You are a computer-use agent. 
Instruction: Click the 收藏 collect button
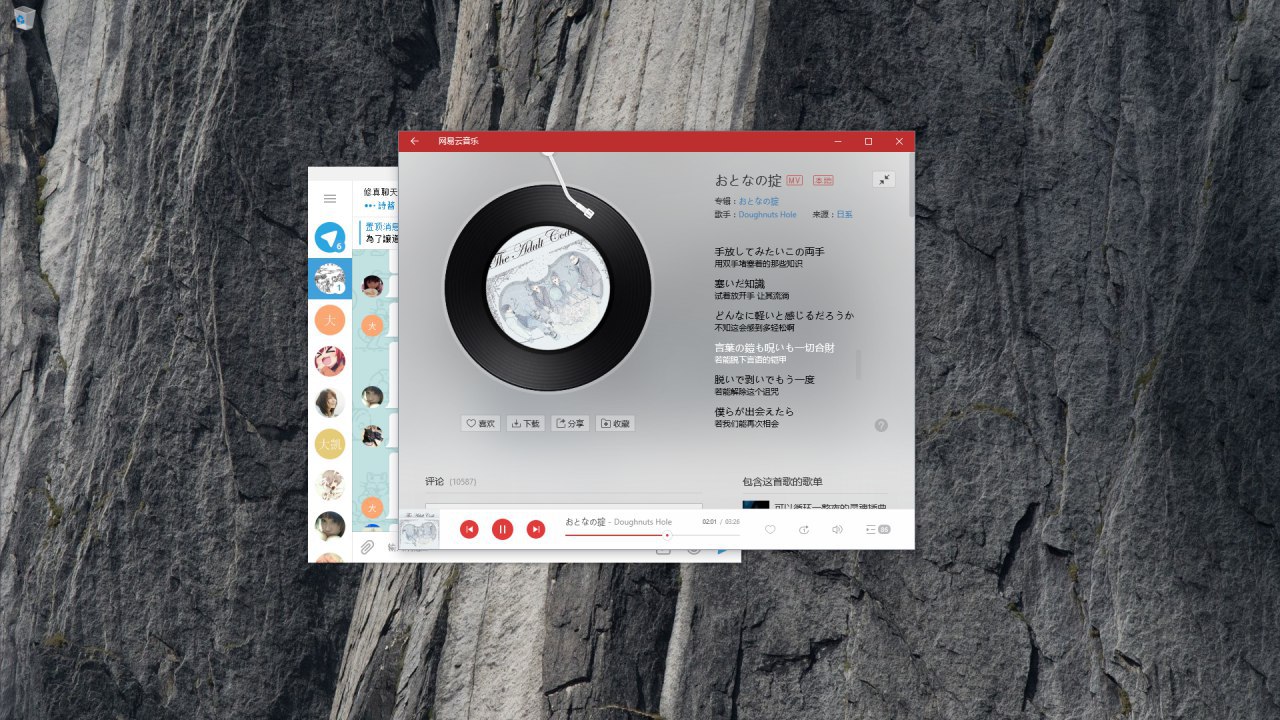coord(615,424)
